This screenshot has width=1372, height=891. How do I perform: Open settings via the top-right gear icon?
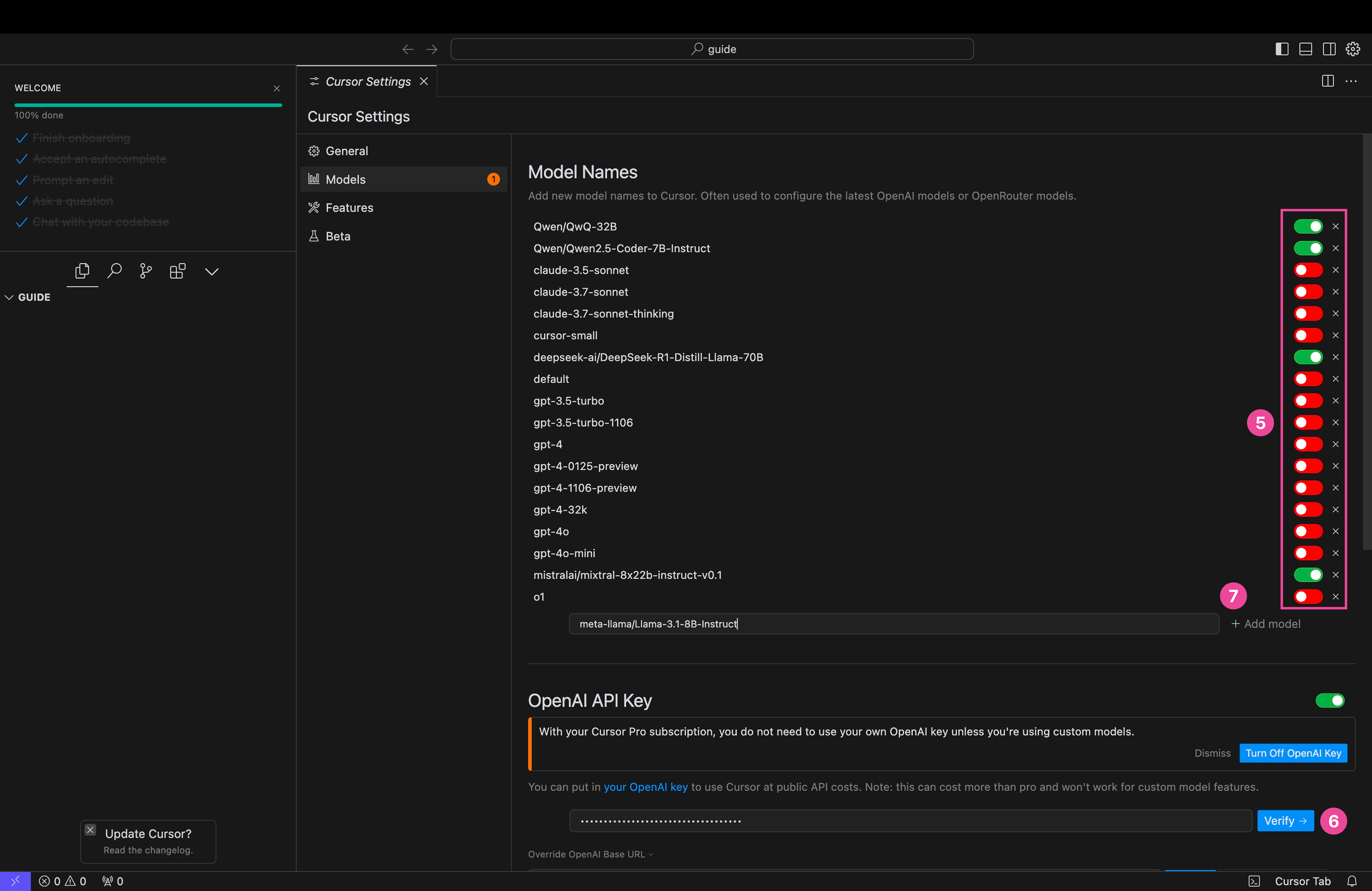pyautogui.click(x=1353, y=49)
